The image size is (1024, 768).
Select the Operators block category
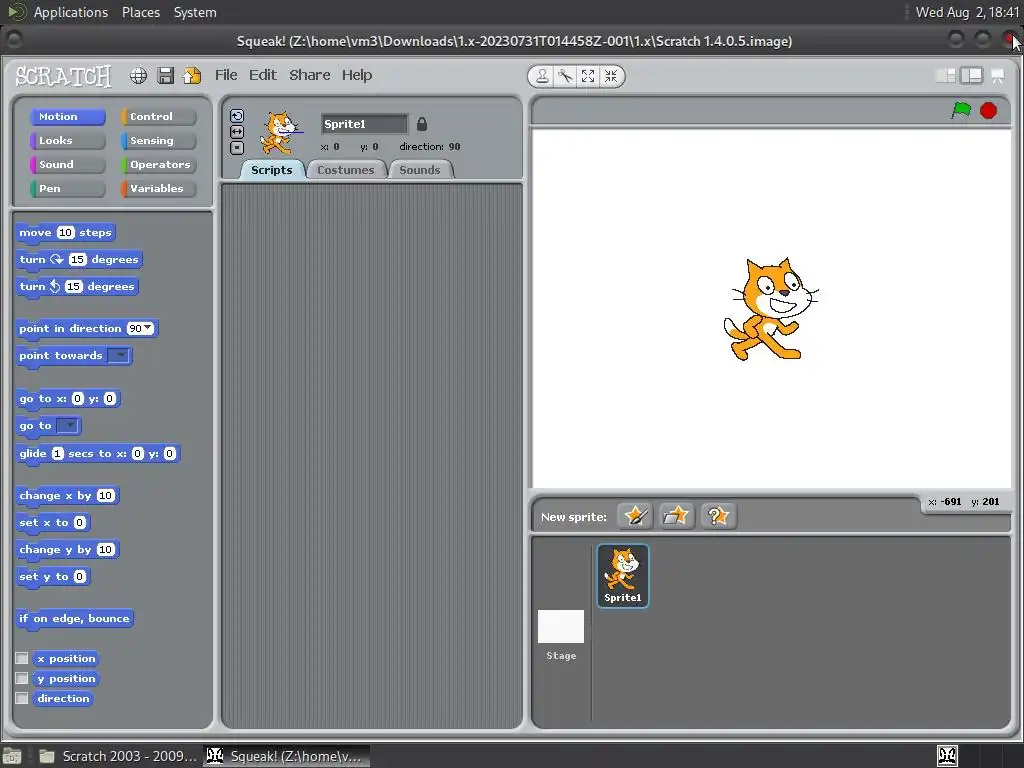159,165
